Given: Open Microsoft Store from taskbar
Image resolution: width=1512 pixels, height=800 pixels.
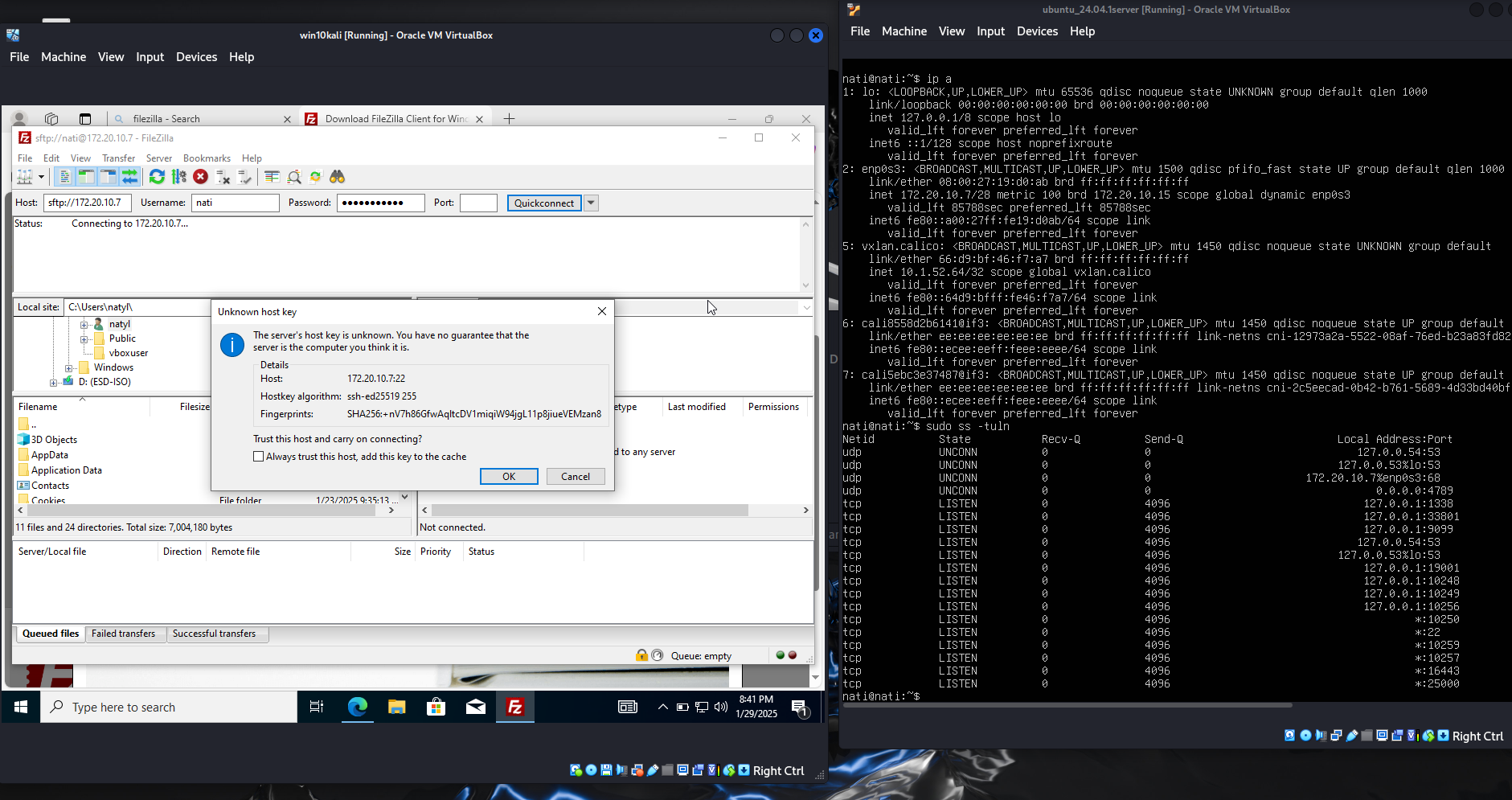Looking at the screenshot, I should click(436, 707).
